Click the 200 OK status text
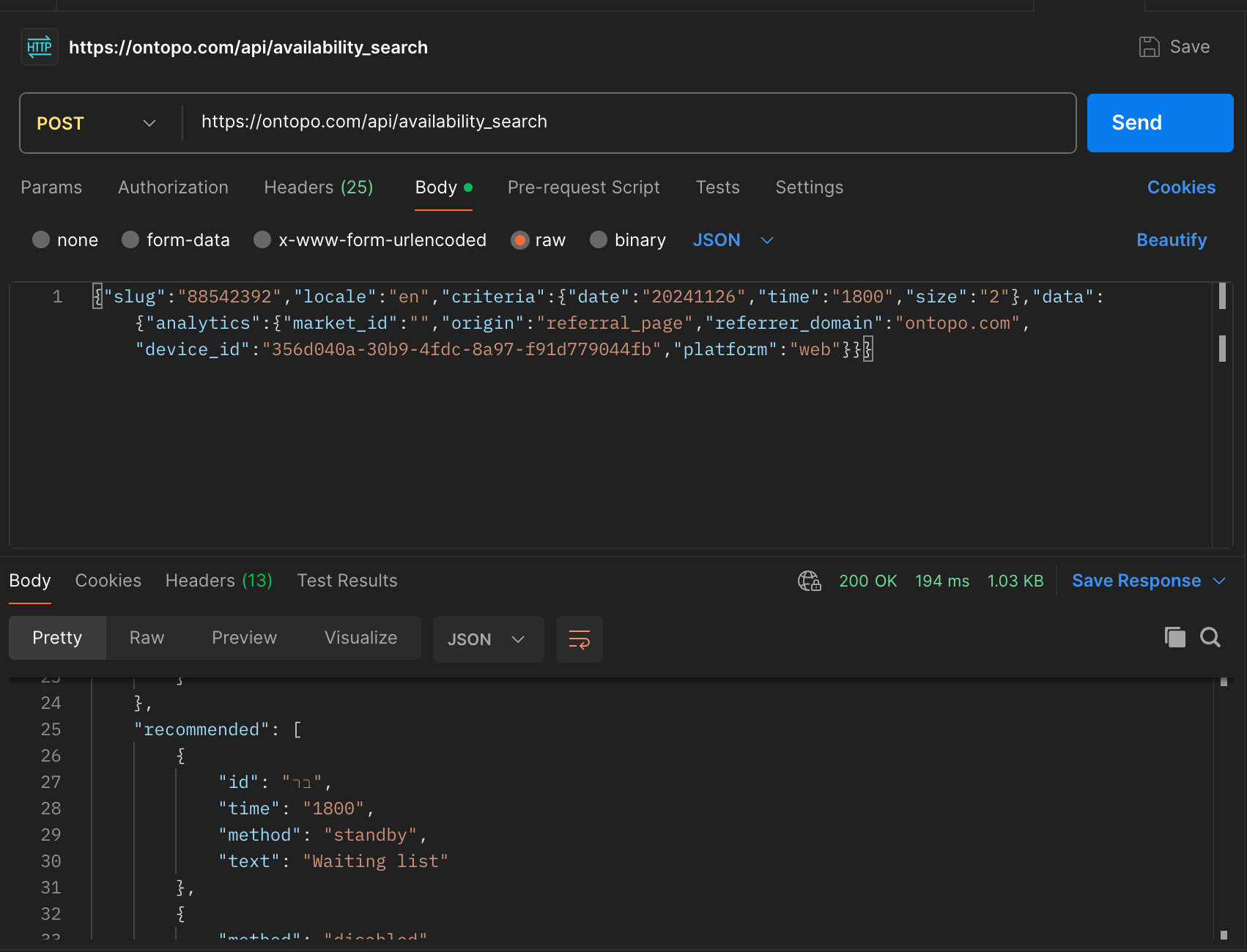 pyautogui.click(x=868, y=581)
